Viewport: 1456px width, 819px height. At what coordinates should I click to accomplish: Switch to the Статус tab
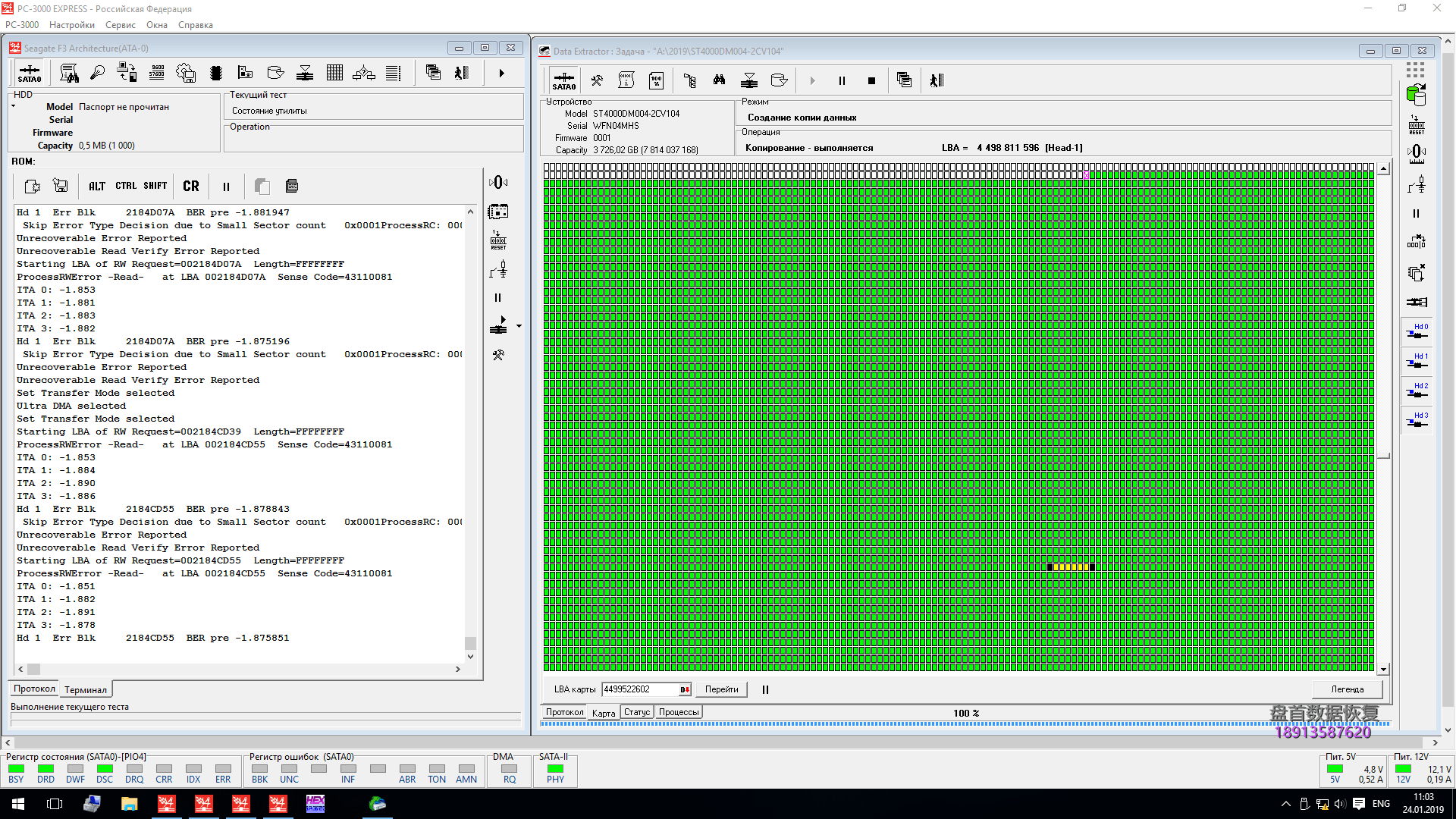[x=637, y=712]
